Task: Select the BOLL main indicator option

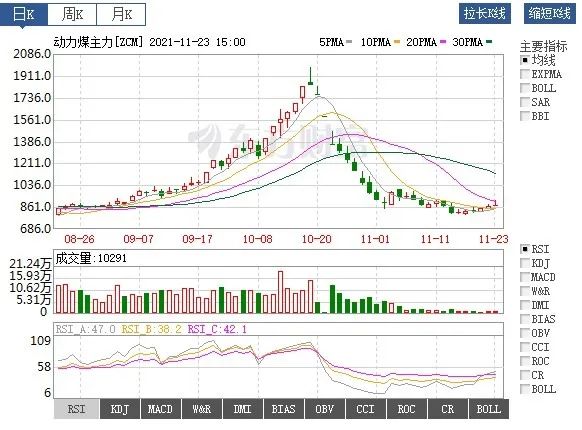Action: point(525,88)
